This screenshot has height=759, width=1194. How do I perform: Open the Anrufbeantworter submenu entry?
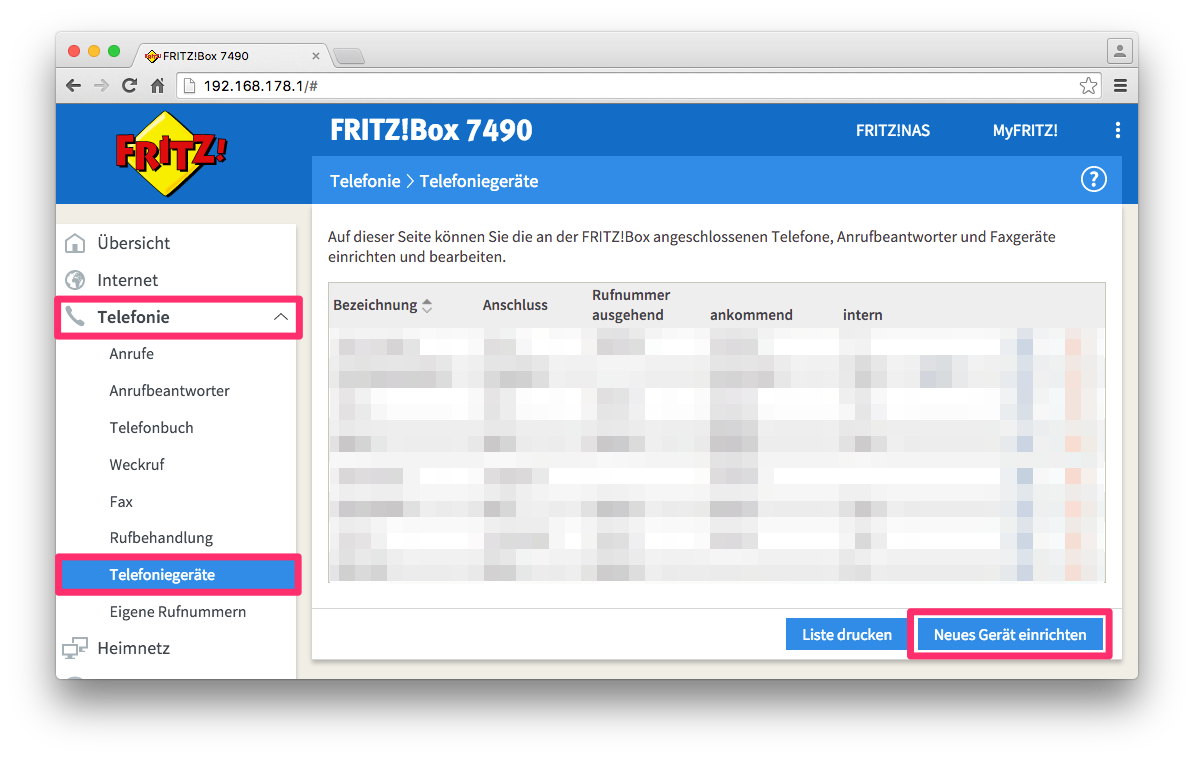[x=169, y=391]
